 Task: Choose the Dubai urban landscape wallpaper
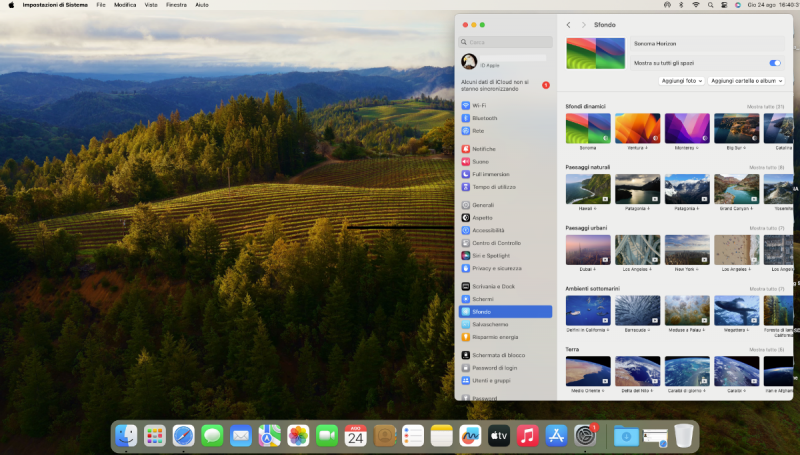pyautogui.click(x=587, y=250)
